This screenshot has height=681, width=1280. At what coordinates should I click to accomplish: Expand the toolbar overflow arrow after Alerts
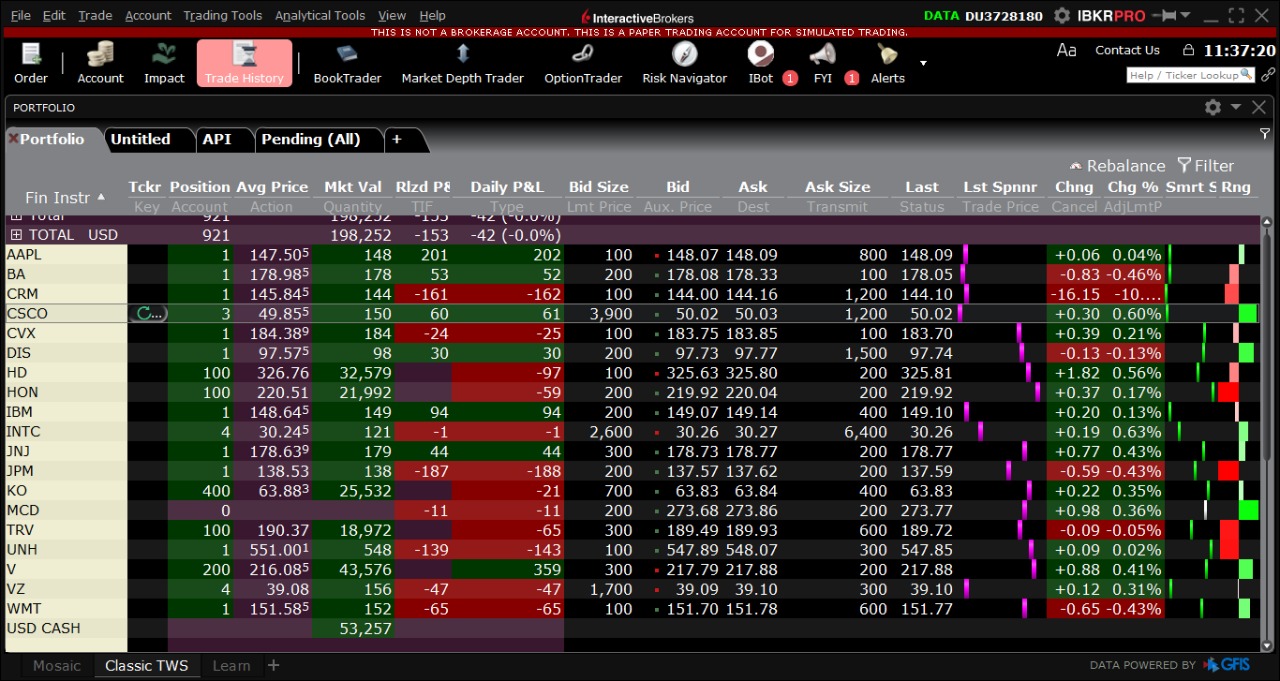(x=923, y=63)
